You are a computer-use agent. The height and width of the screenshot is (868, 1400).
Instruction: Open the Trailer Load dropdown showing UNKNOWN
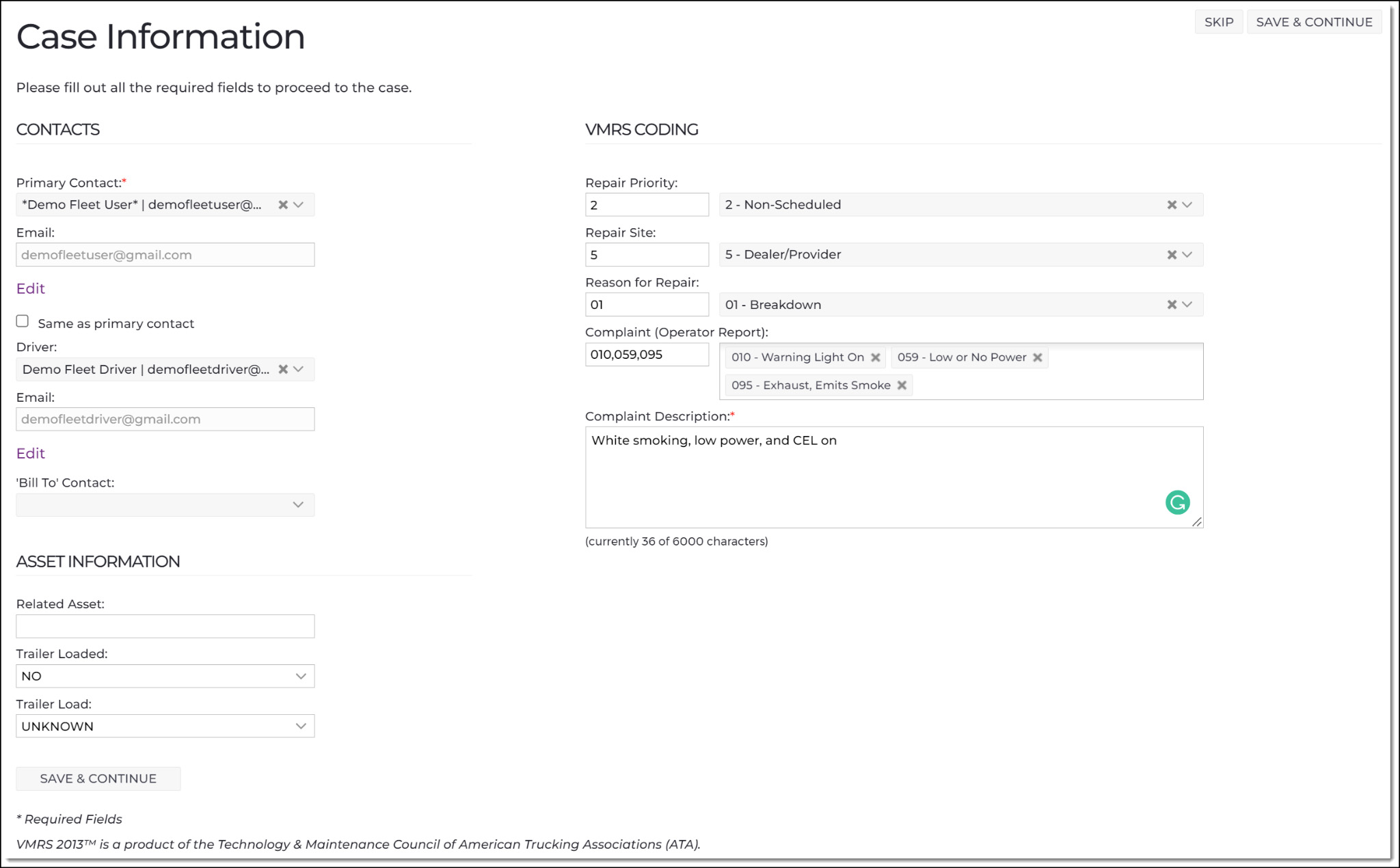tap(165, 727)
